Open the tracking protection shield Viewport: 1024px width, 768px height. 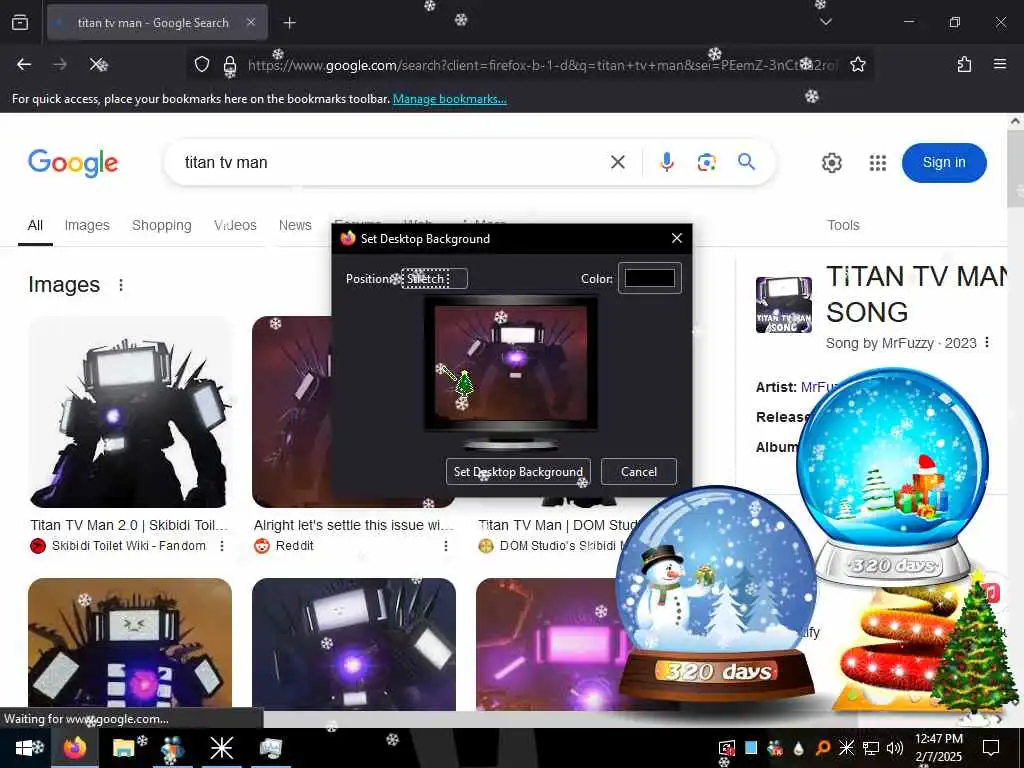[x=202, y=64]
